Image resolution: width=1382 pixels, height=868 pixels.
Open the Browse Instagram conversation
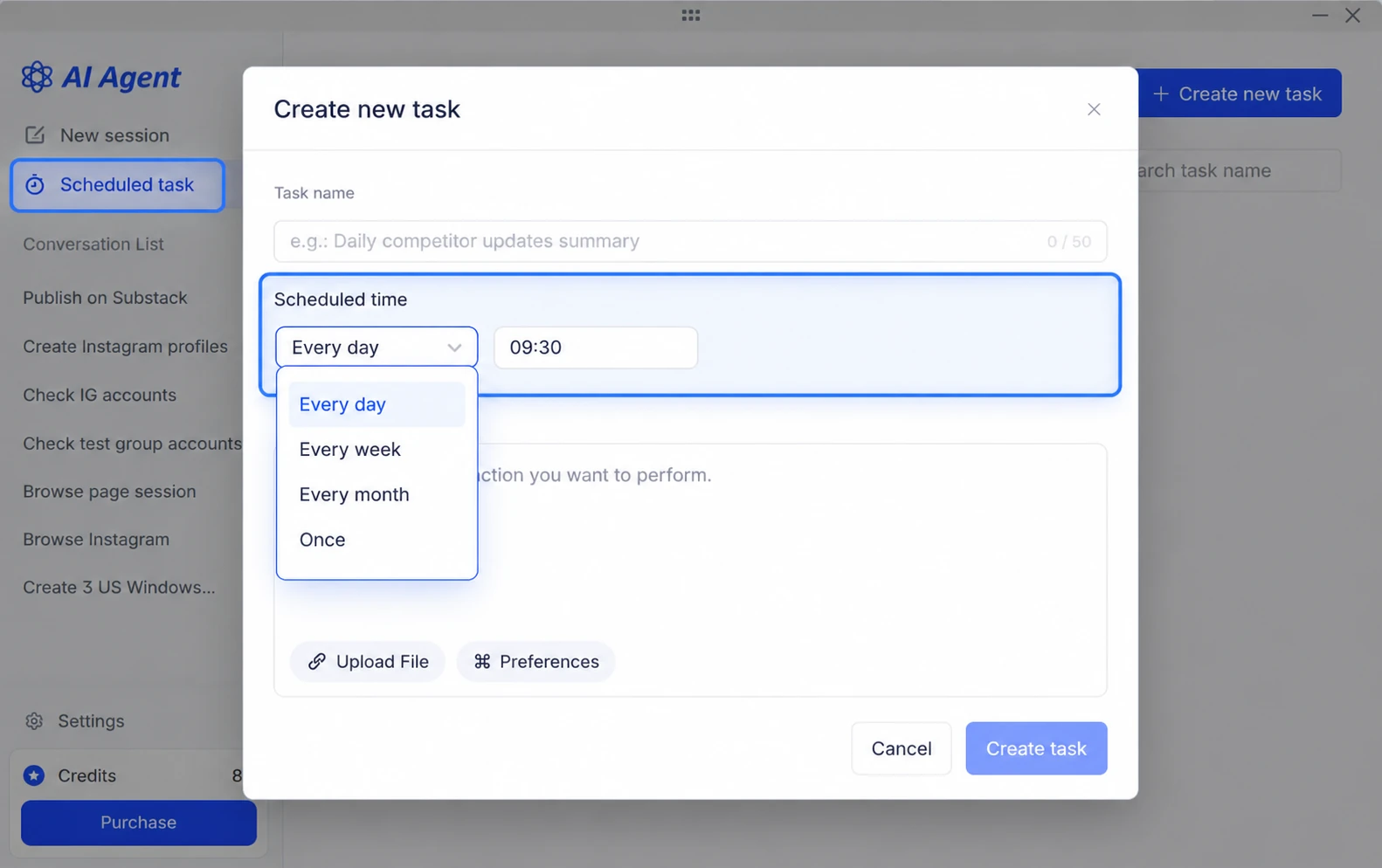(x=96, y=540)
